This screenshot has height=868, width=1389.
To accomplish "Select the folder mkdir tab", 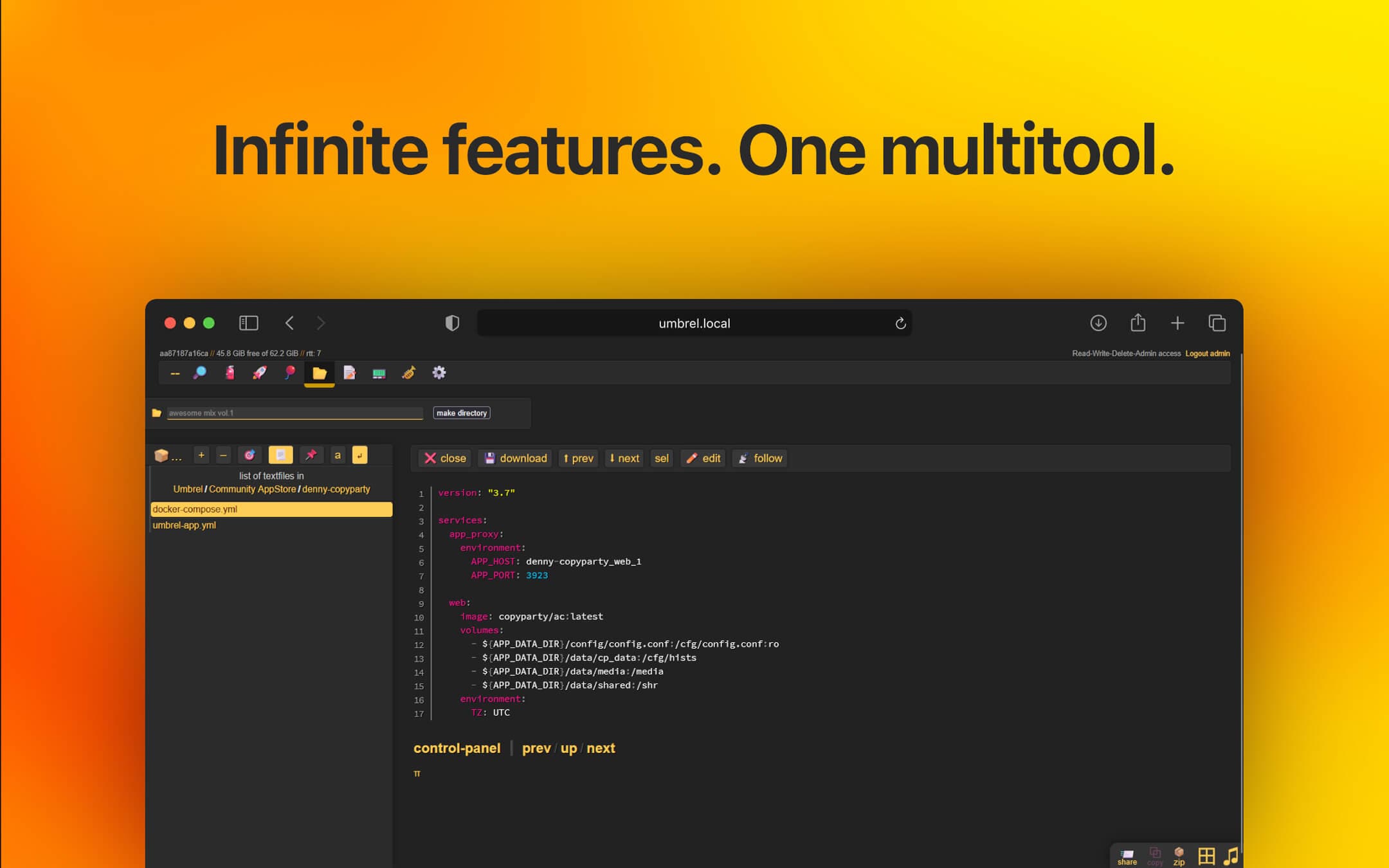I will point(319,373).
